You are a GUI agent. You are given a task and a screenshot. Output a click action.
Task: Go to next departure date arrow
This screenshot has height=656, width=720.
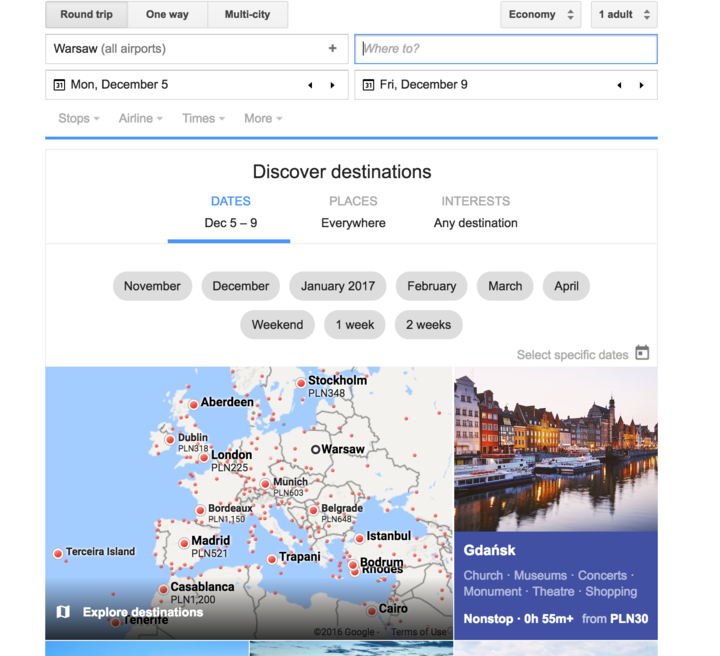[x=332, y=85]
